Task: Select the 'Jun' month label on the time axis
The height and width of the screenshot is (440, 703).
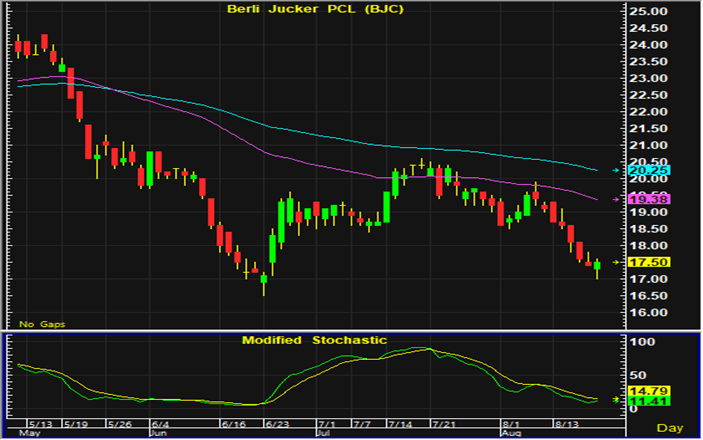Action: point(157,432)
